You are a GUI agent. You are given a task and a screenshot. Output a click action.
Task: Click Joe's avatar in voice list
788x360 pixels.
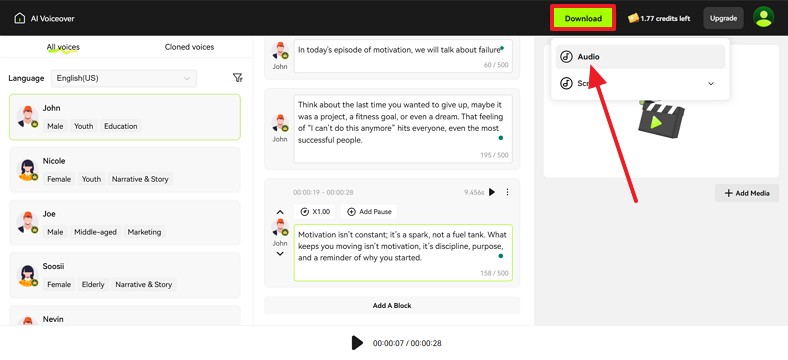(28, 222)
